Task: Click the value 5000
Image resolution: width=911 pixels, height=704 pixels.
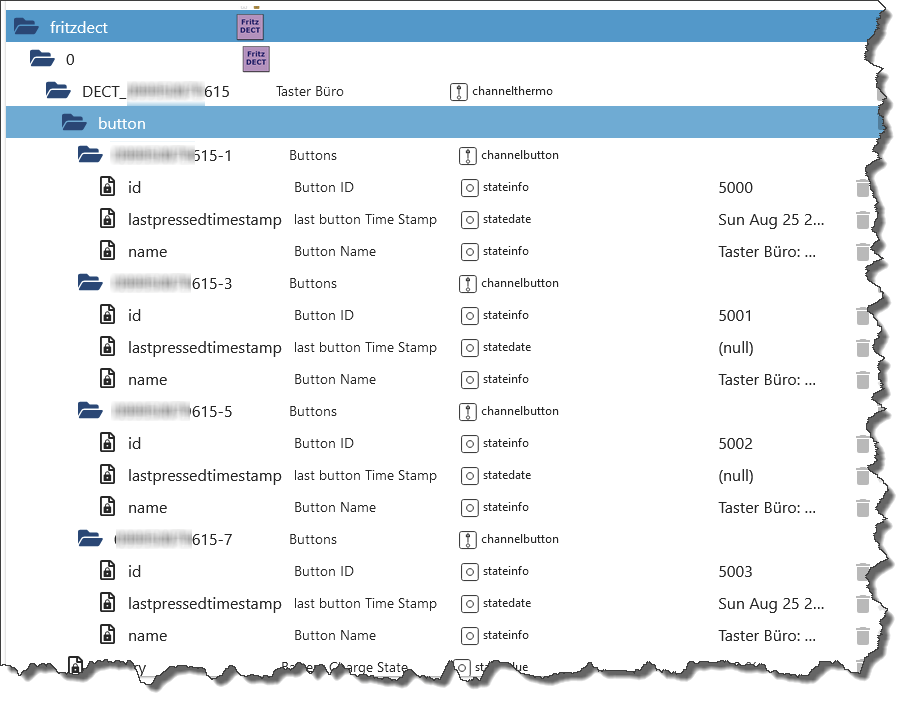Action: click(x=736, y=188)
